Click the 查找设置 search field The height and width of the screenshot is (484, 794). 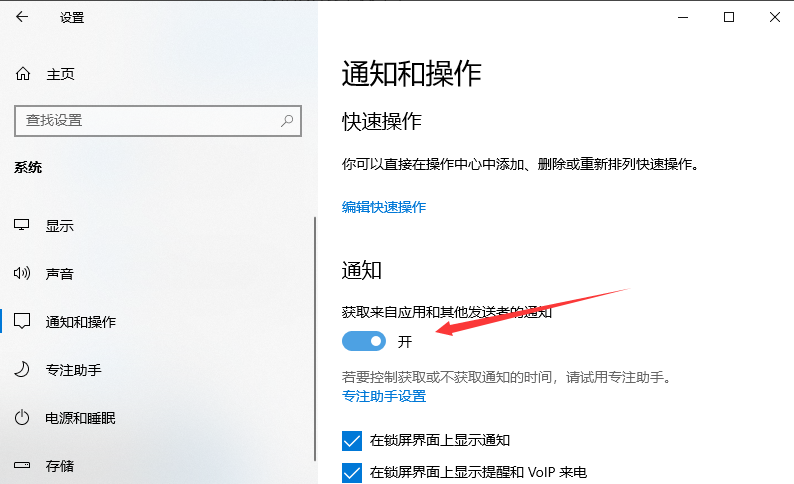coord(150,121)
